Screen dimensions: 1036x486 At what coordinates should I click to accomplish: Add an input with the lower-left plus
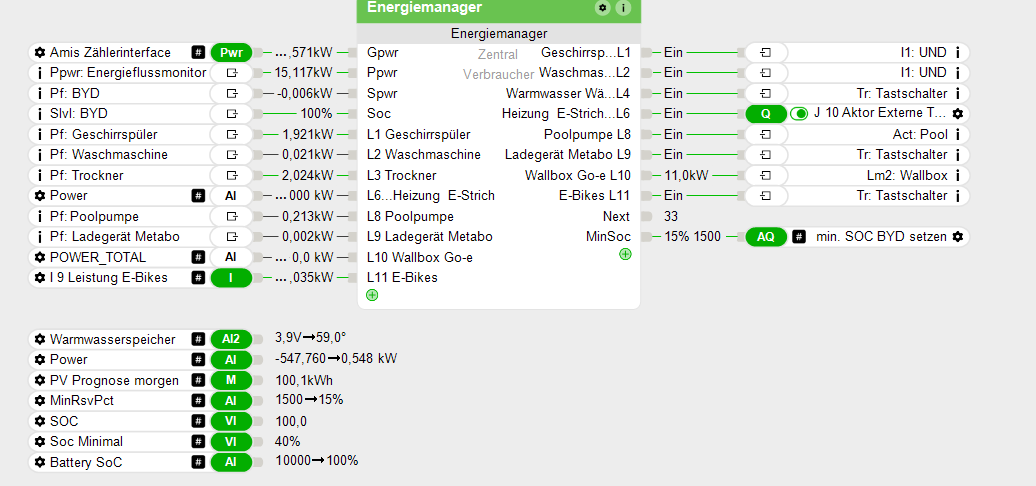pyautogui.click(x=372, y=295)
